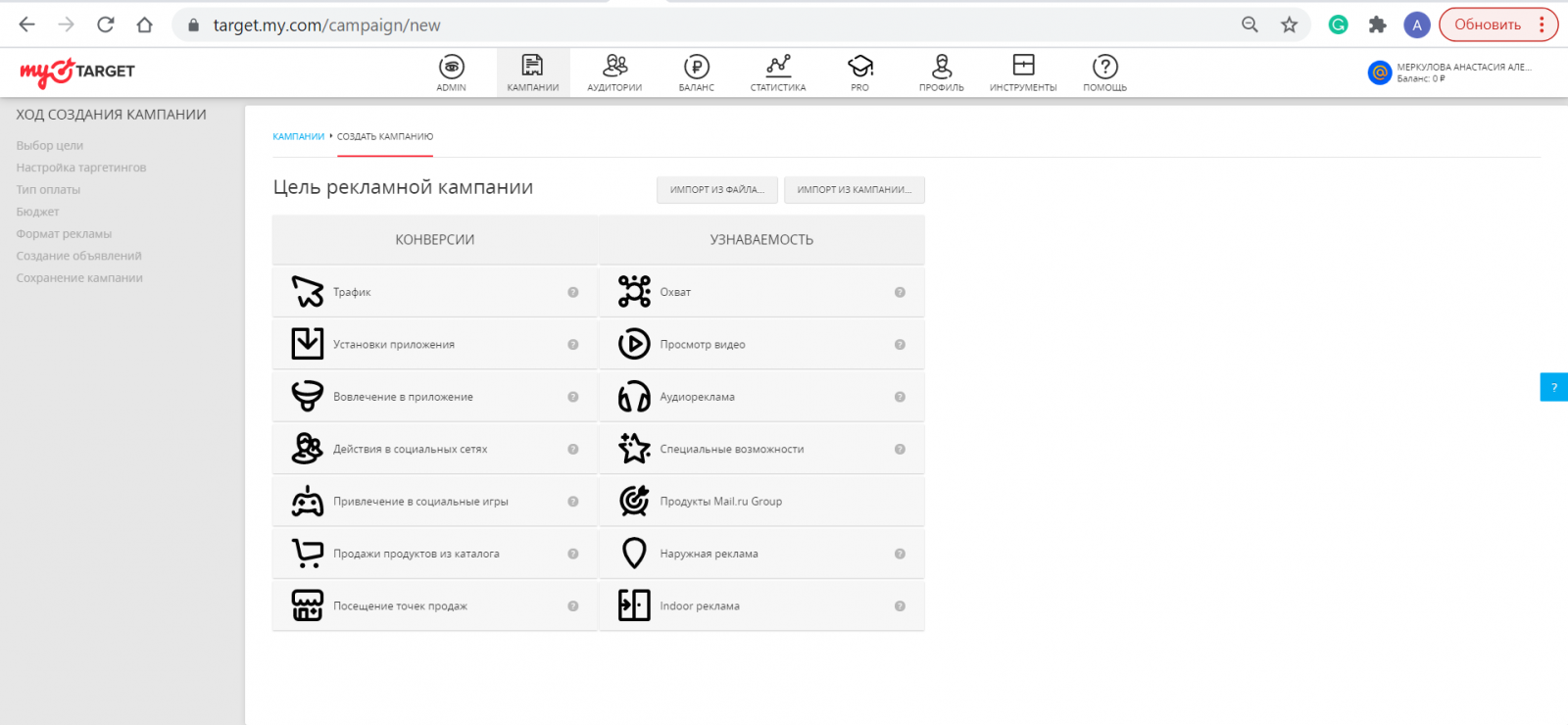Click the Импорт из файла button
This screenshot has height=725, width=1568.
(717, 189)
